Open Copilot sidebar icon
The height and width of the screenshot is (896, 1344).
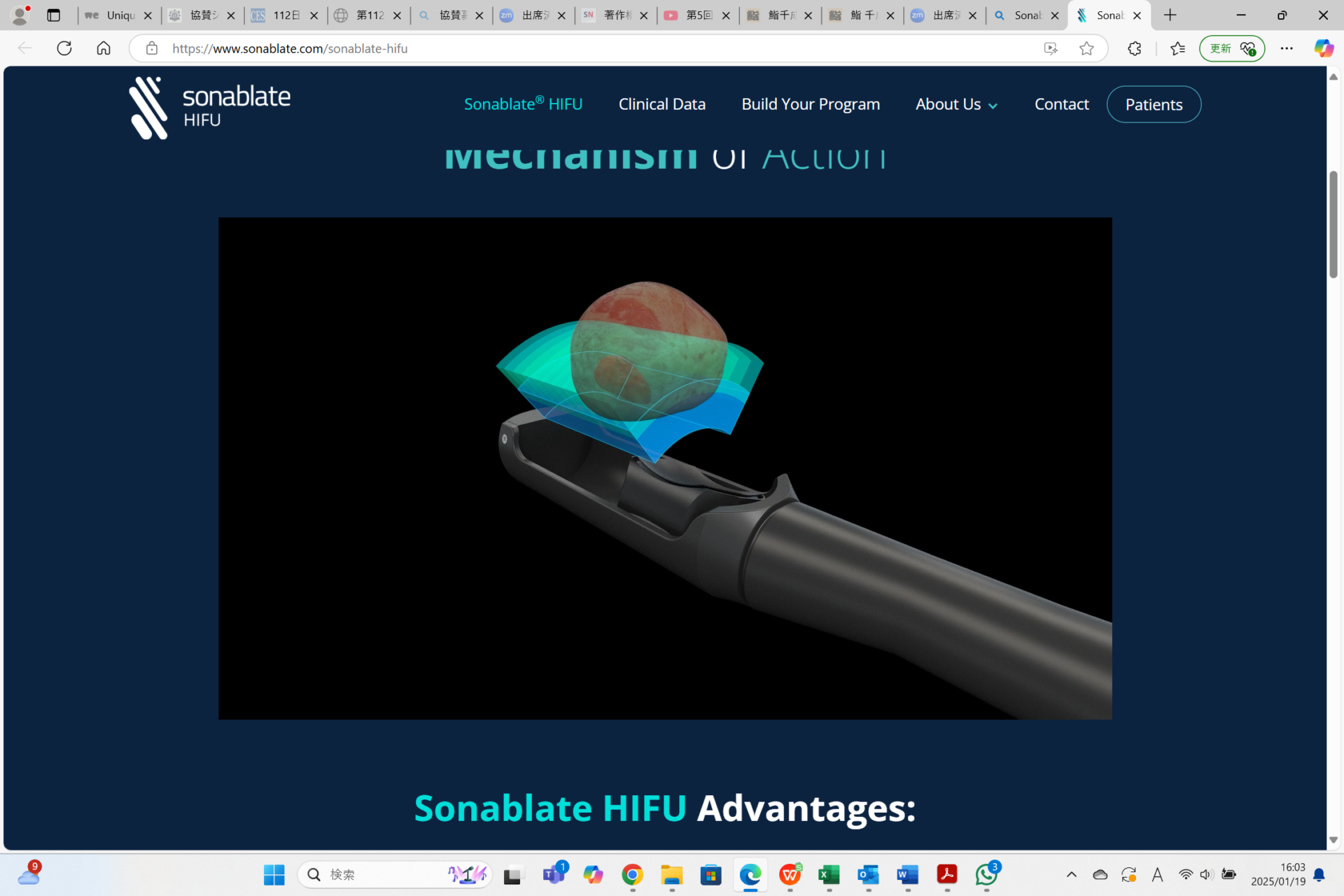point(1323,48)
